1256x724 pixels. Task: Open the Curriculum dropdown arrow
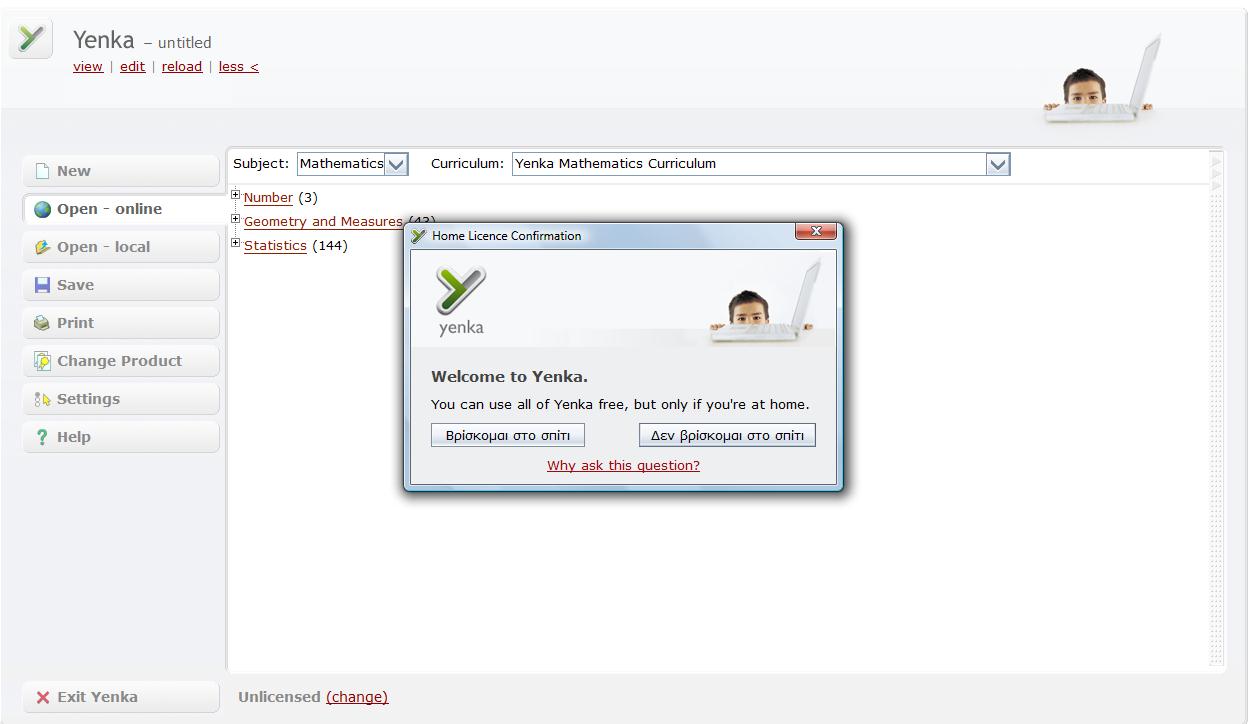[997, 164]
